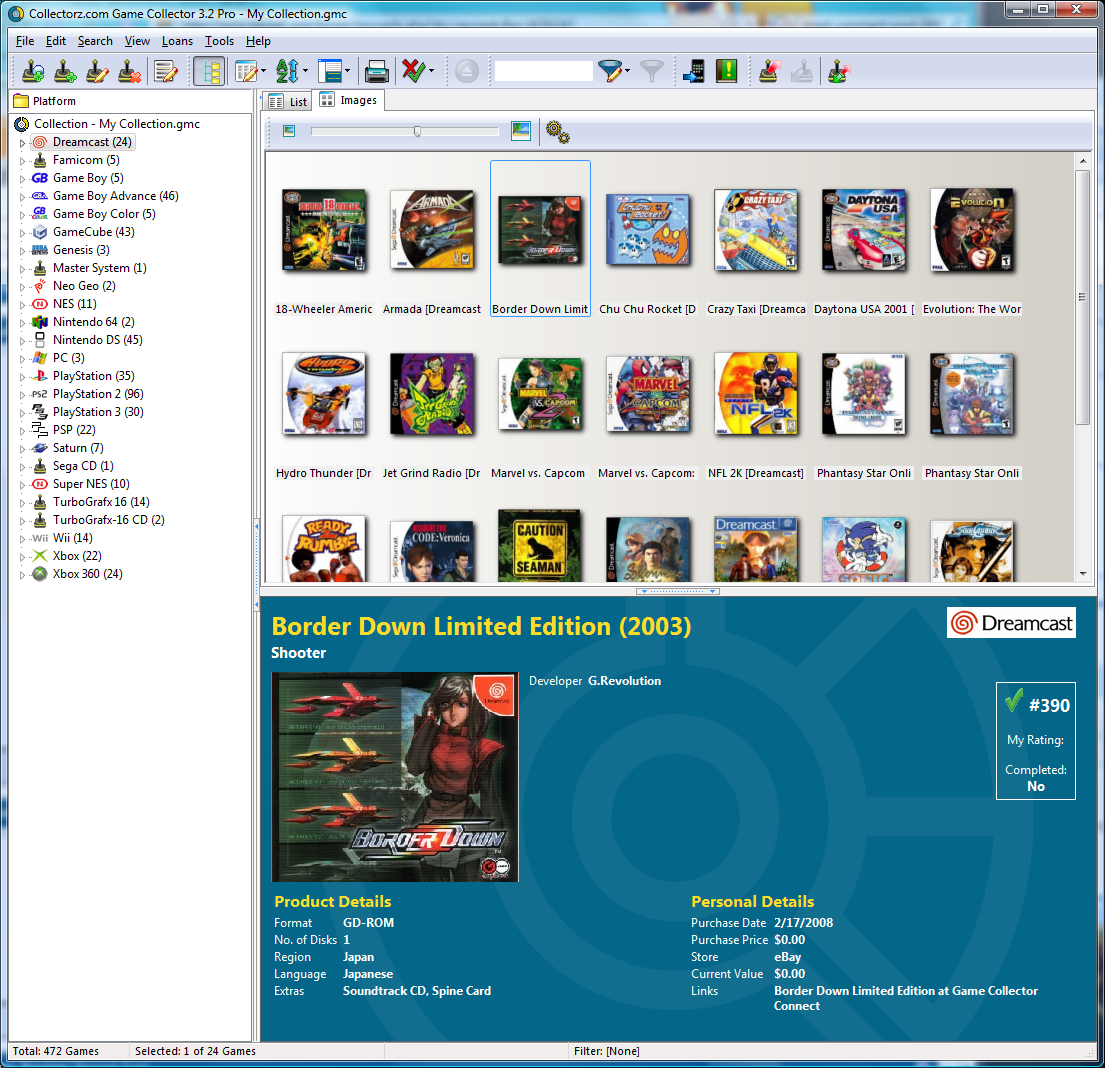Click the 'Total: 472 Games' status text
The height and width of the screenshot is (1068, 1105).
tap(56, 1051)
